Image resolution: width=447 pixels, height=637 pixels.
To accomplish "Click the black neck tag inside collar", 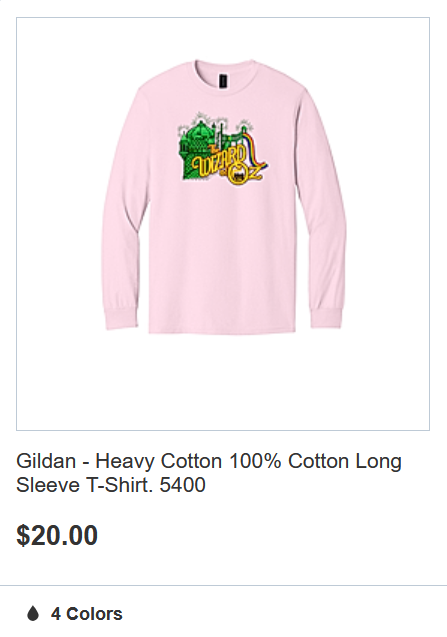I will point(223,80).
